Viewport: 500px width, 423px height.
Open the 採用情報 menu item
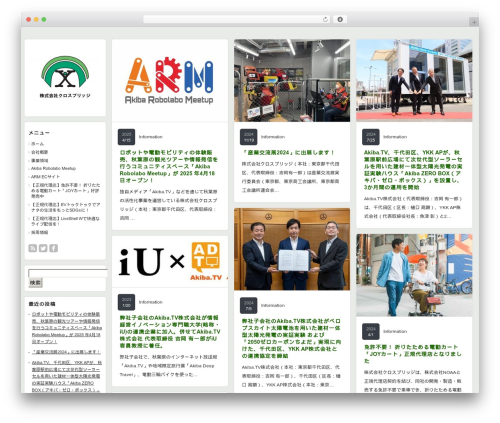39,232
